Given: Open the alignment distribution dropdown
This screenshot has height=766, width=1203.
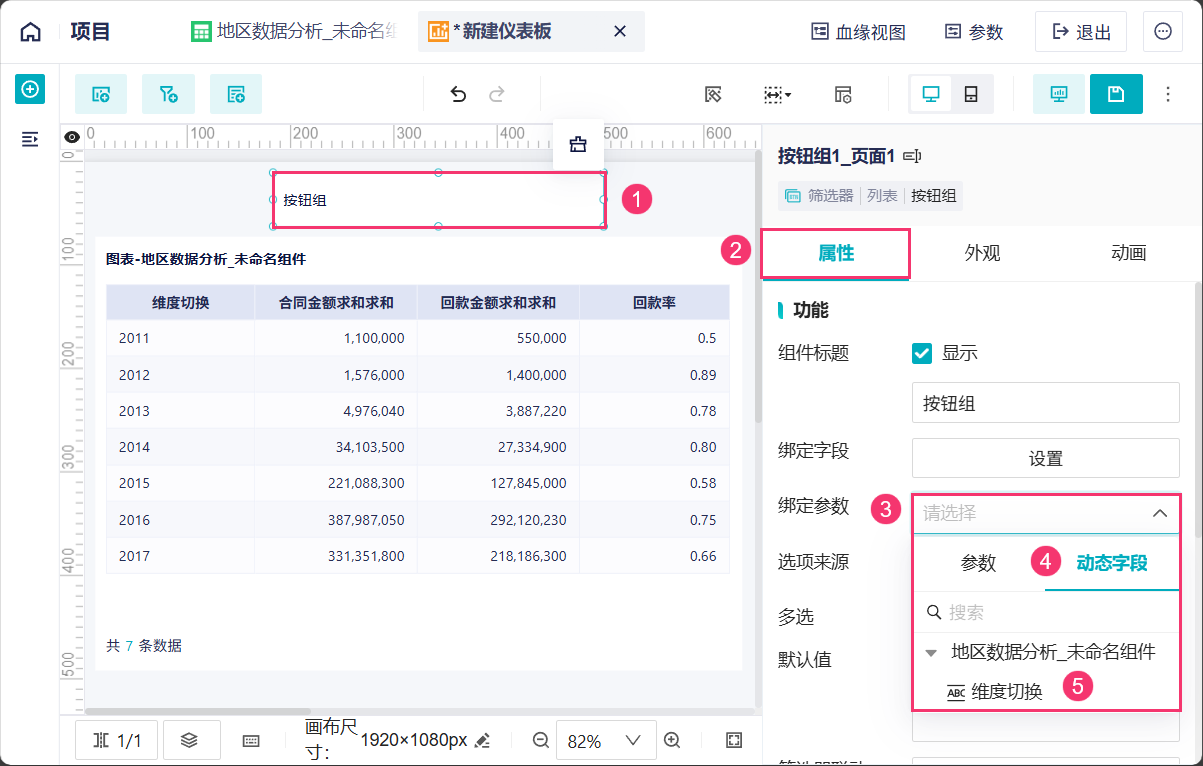Looking at the screenshot, I should (x=777, y=95).
